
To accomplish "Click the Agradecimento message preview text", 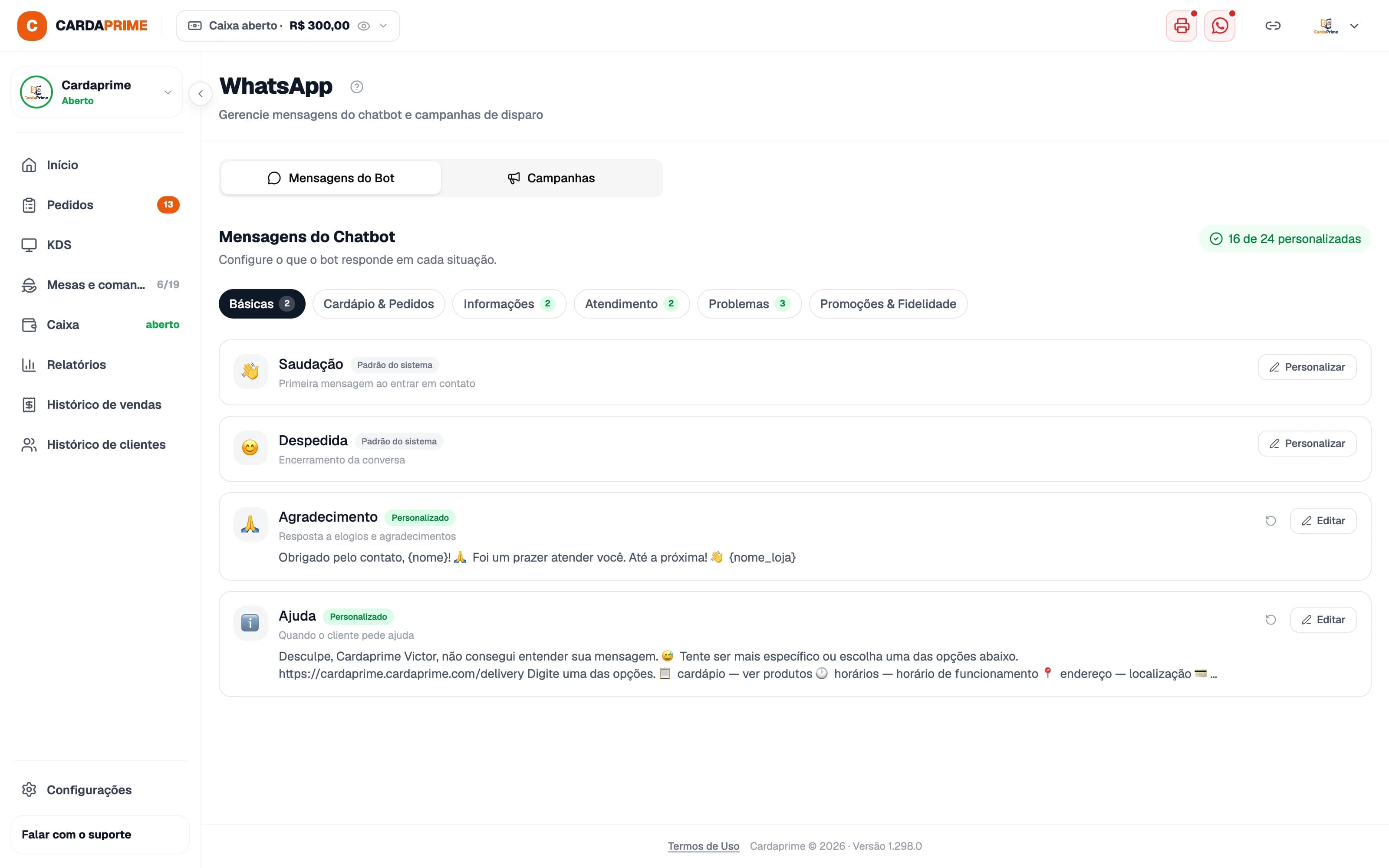I will 537,557.
